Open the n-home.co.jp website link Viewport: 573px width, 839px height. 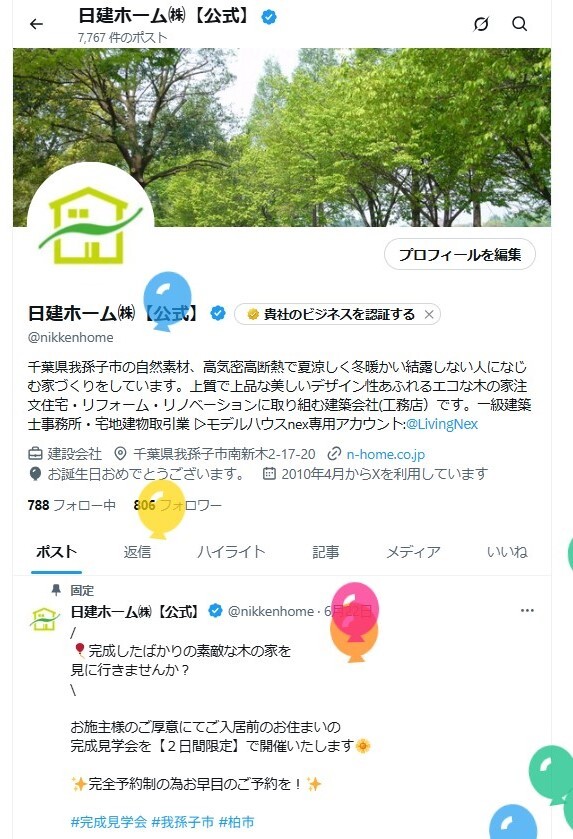click(x=386, y=454)
